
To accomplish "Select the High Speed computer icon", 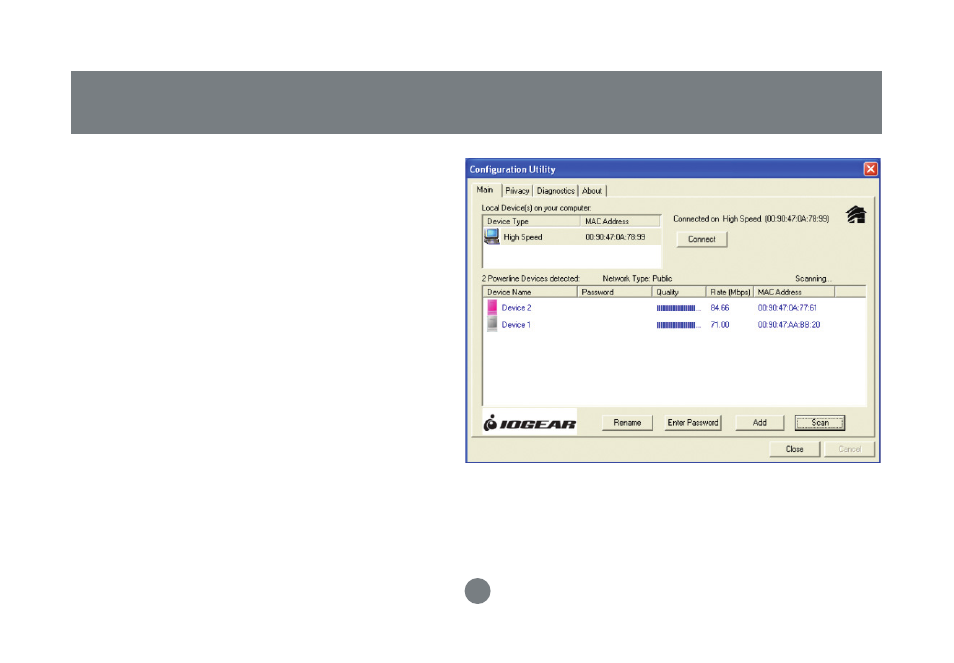I will coord(492,237).
